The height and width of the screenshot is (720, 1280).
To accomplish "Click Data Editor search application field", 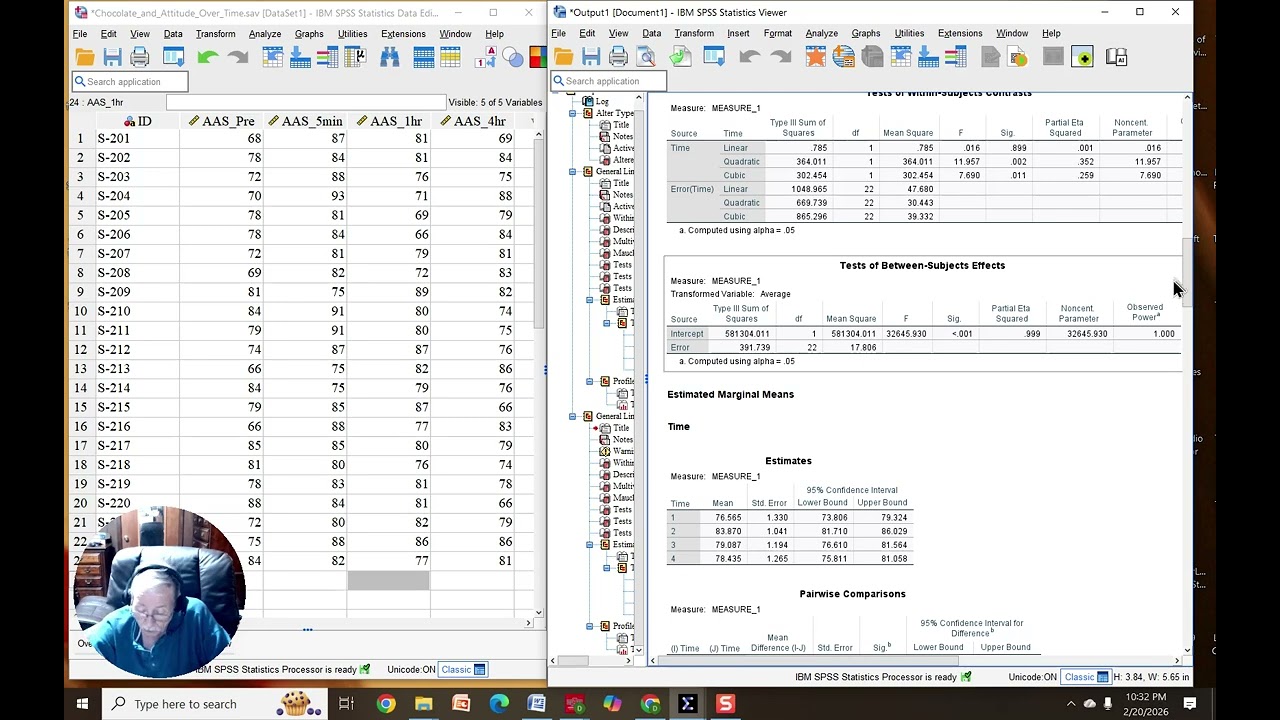I will coord(130,82).
